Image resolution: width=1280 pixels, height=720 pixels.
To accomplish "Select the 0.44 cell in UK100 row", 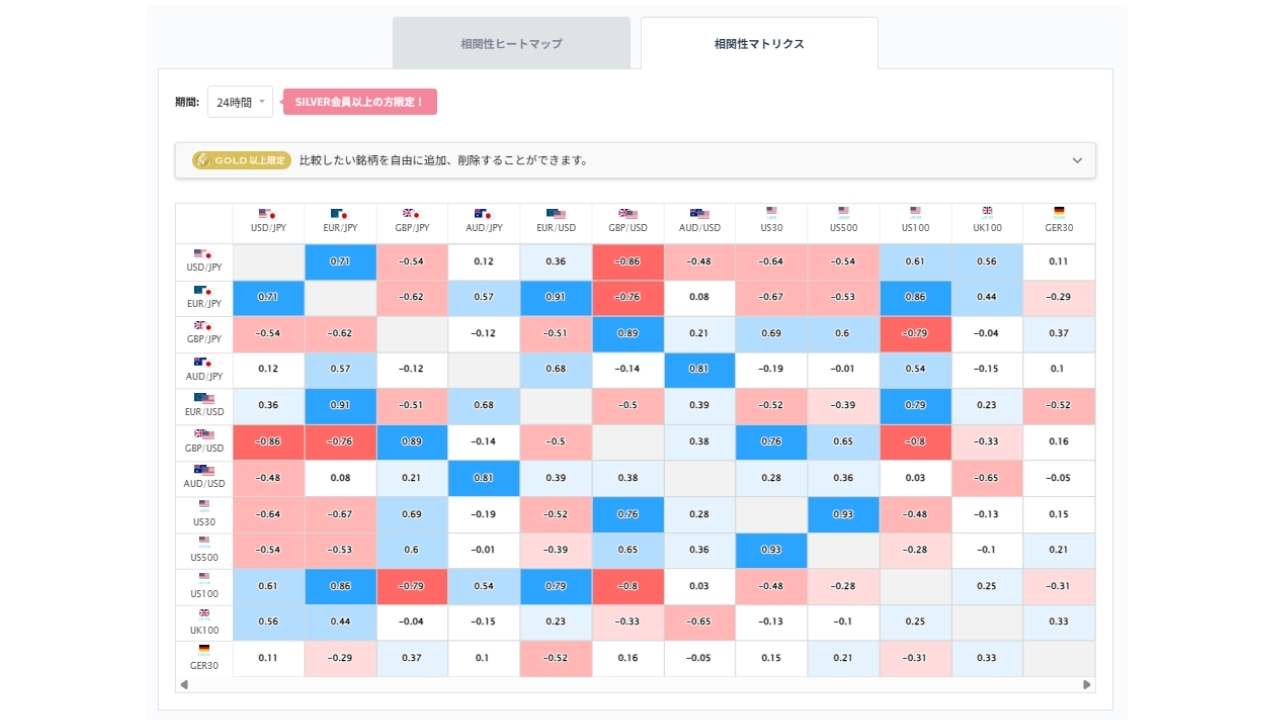I will pos(340,622).
